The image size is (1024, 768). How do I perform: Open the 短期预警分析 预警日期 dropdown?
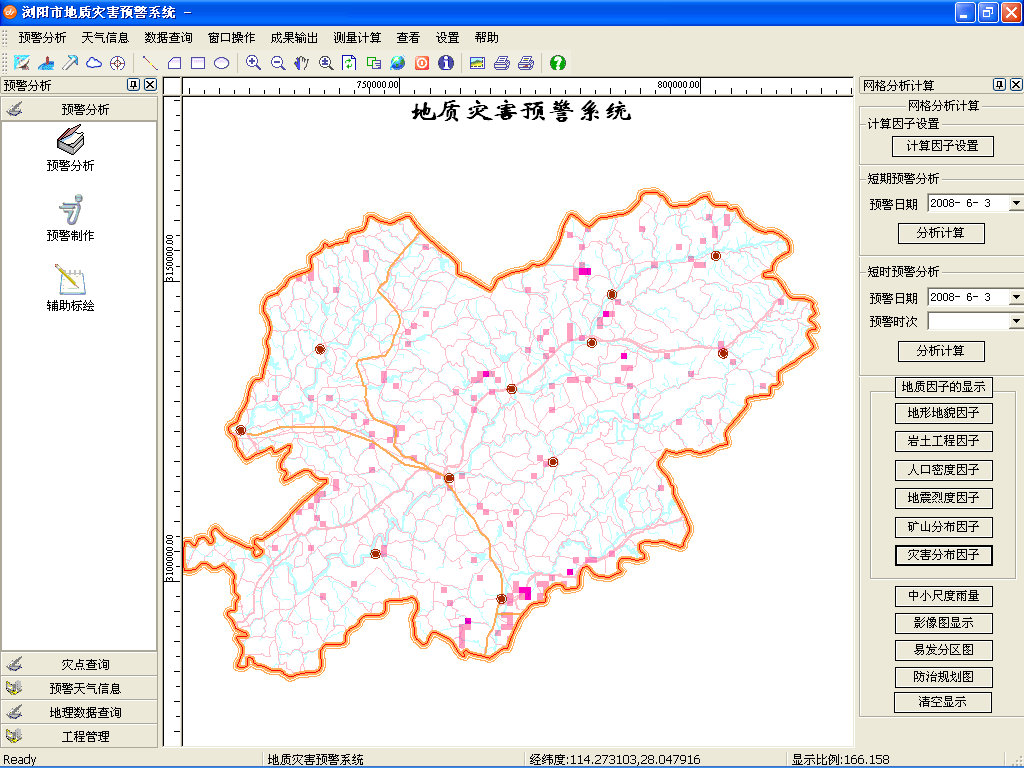tap(1015, 203)
